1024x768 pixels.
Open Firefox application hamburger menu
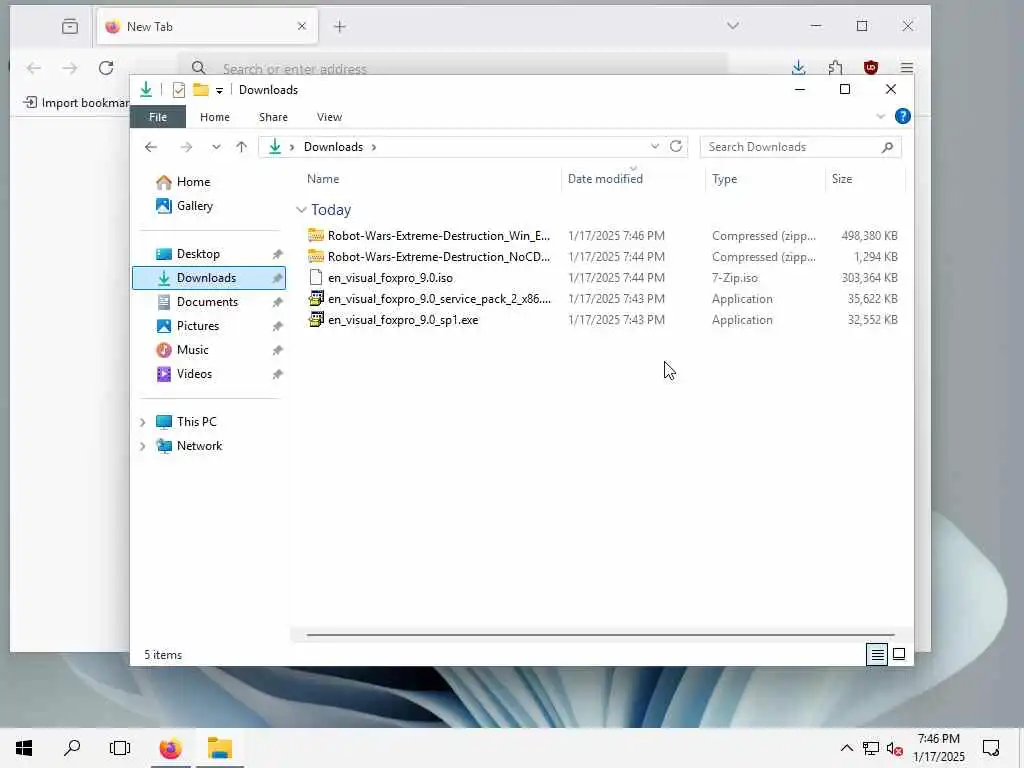(x=906, y=68)
